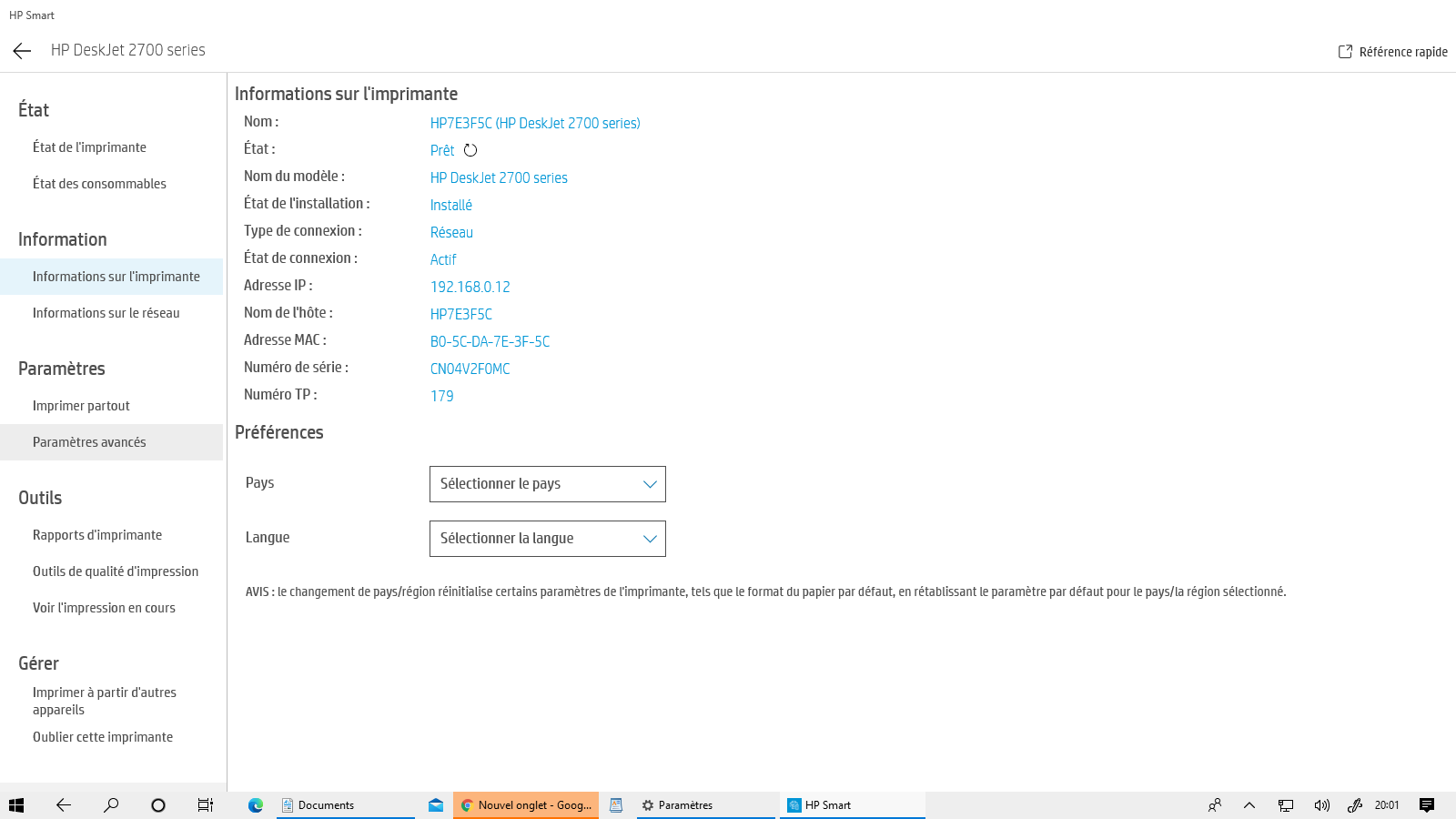Click the clock showing 20:01
The width and height of the screenshot is (1456, 819).
coord(1387,805)
